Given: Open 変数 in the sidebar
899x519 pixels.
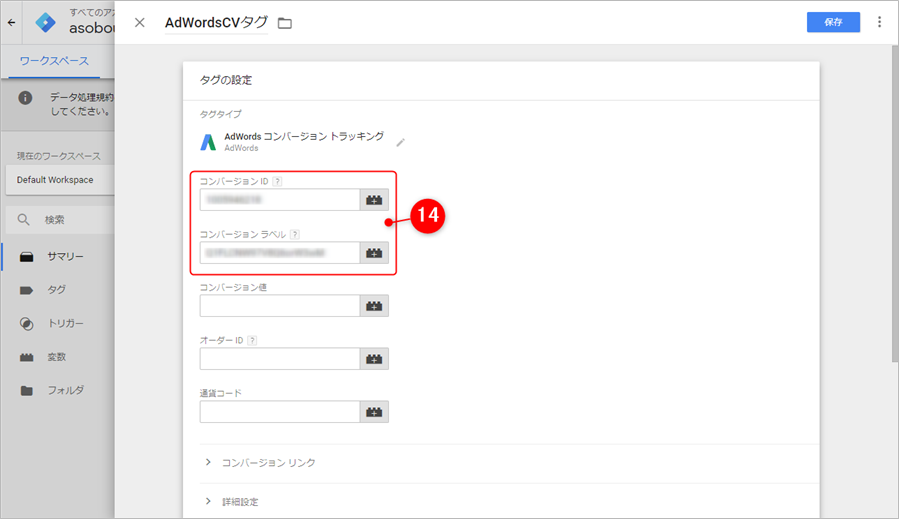Looking at the screenshot, I should [58, 357].
